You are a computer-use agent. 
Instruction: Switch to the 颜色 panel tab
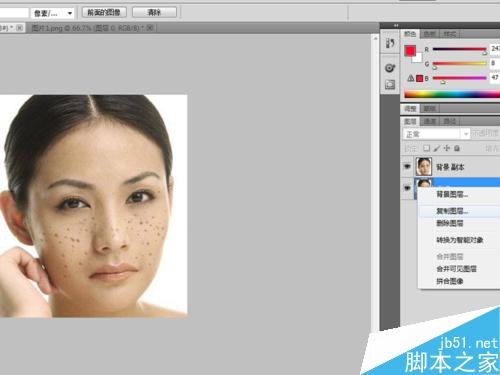pyautogui.click(x=410, y=34)
